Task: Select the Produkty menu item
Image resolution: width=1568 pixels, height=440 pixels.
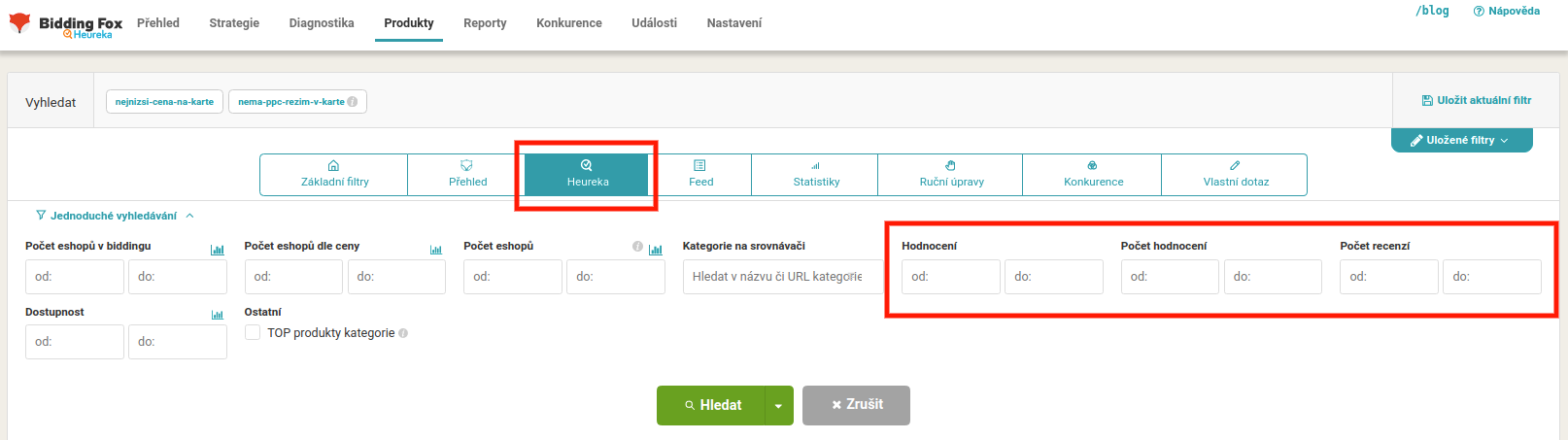Action: [409, 23]
